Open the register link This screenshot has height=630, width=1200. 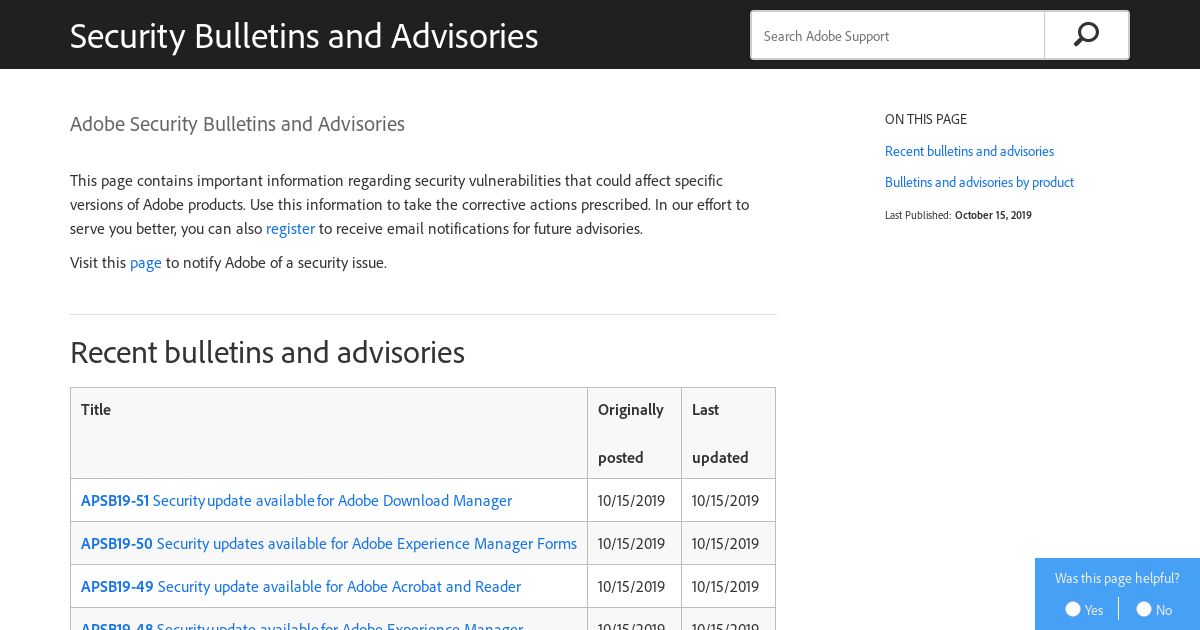[290, 228]
